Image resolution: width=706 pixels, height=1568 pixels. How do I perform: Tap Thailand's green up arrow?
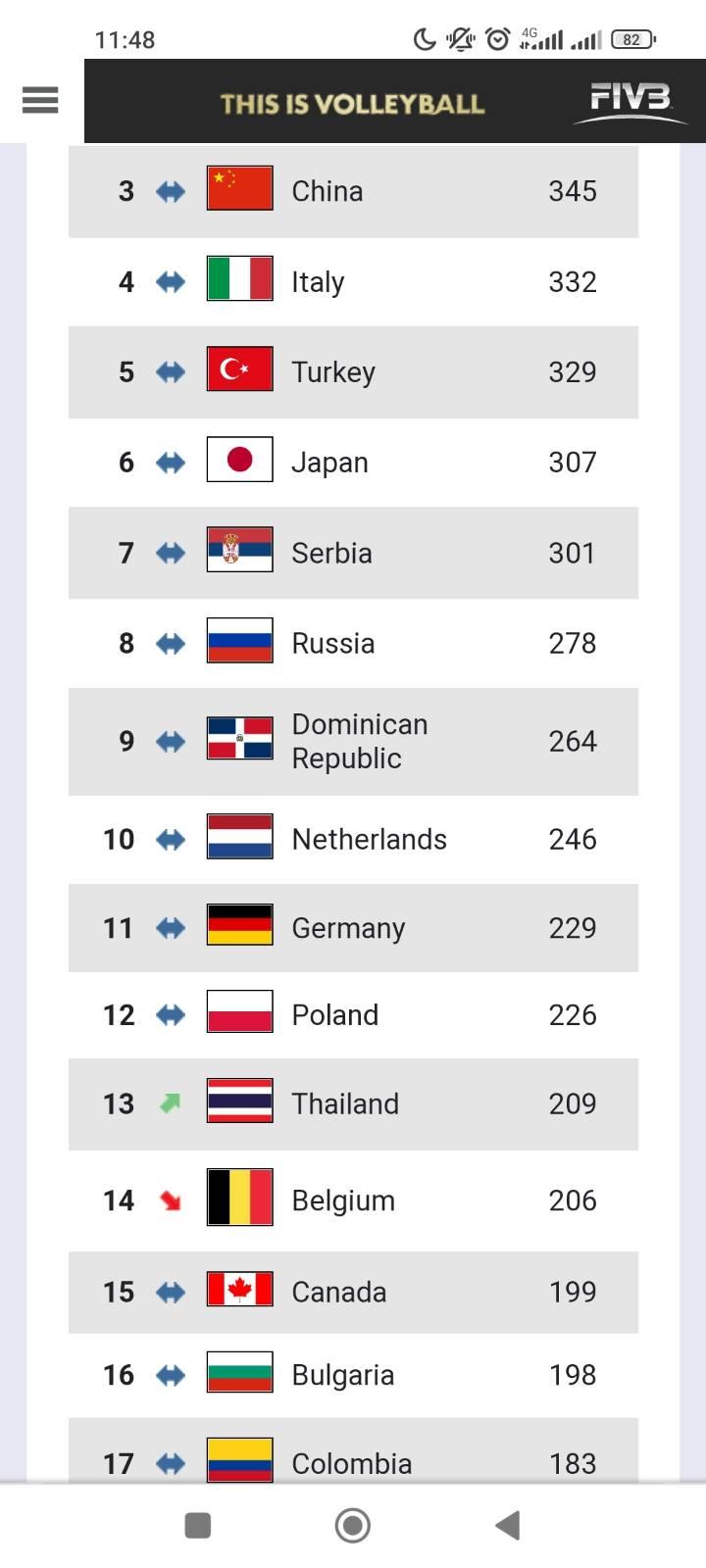pos(171,1103)
